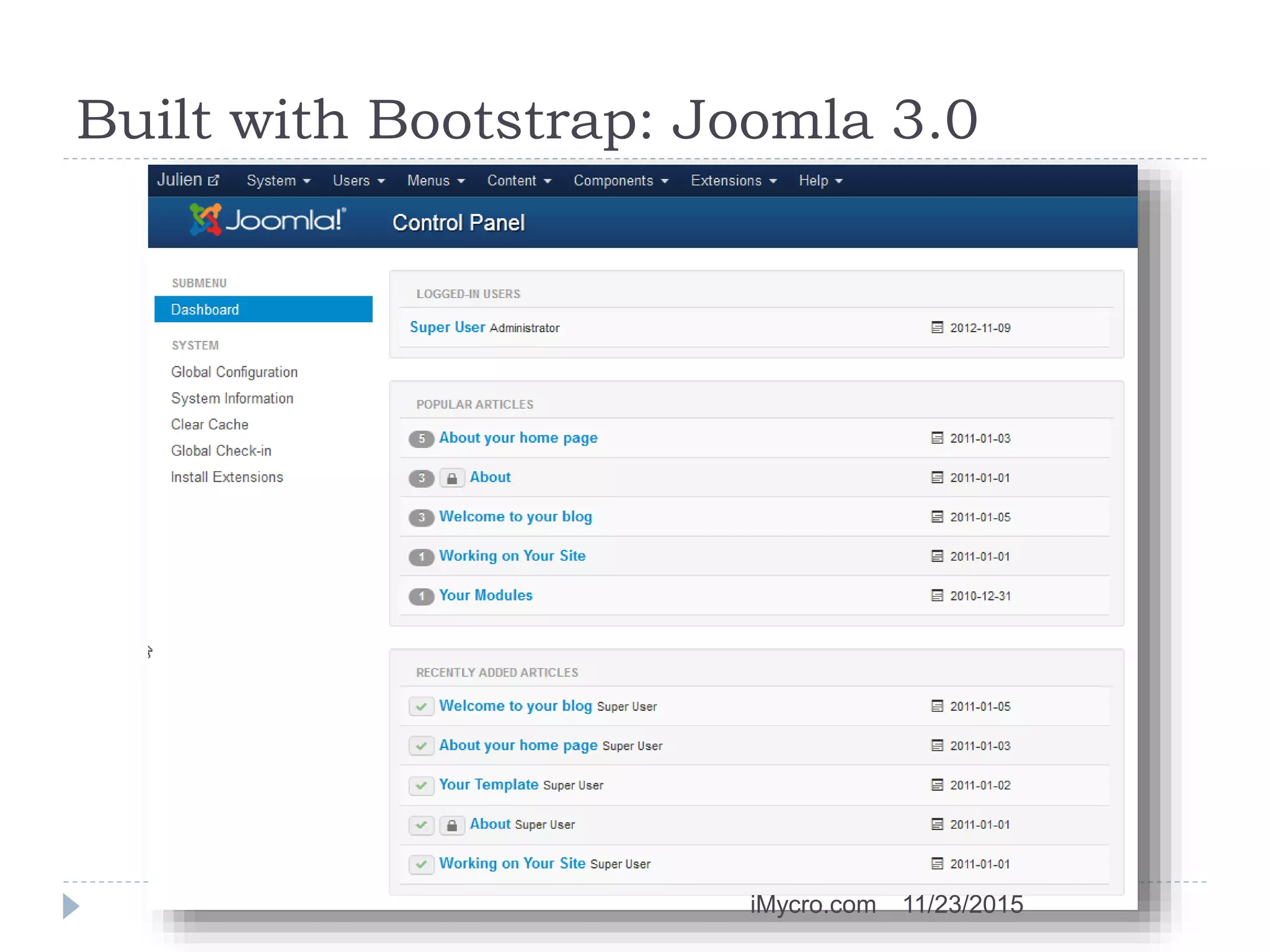The width and height of the screenshot is (1270, 952).
Task: Toggle published check for Your Template
Action: pyautogui.click(x=421, y=786)
